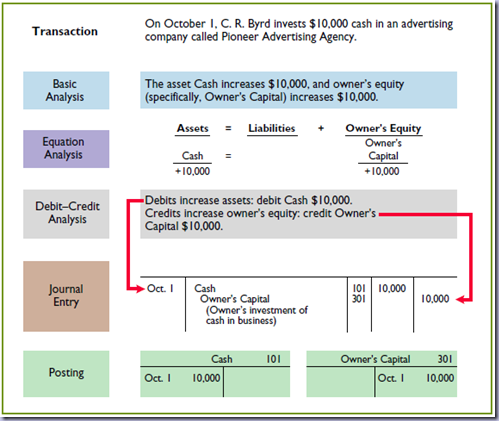This screenshot has width=499, height=421.
Task: Click the Cash account title in journal entry
Action: [x=205, y=288]
